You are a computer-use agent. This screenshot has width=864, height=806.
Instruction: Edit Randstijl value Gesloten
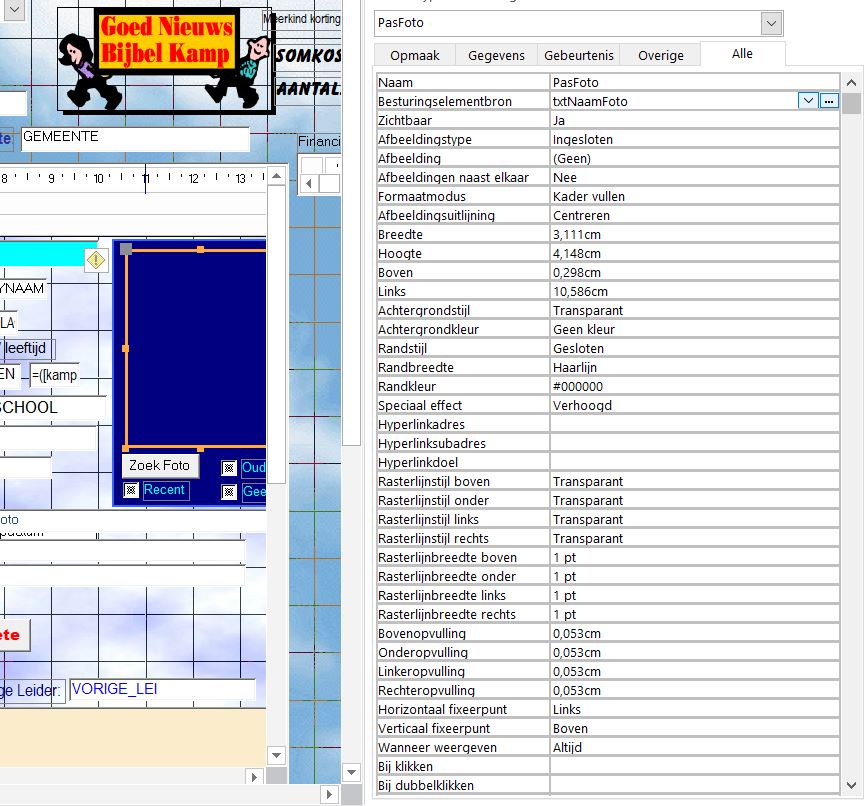[694, 348]
